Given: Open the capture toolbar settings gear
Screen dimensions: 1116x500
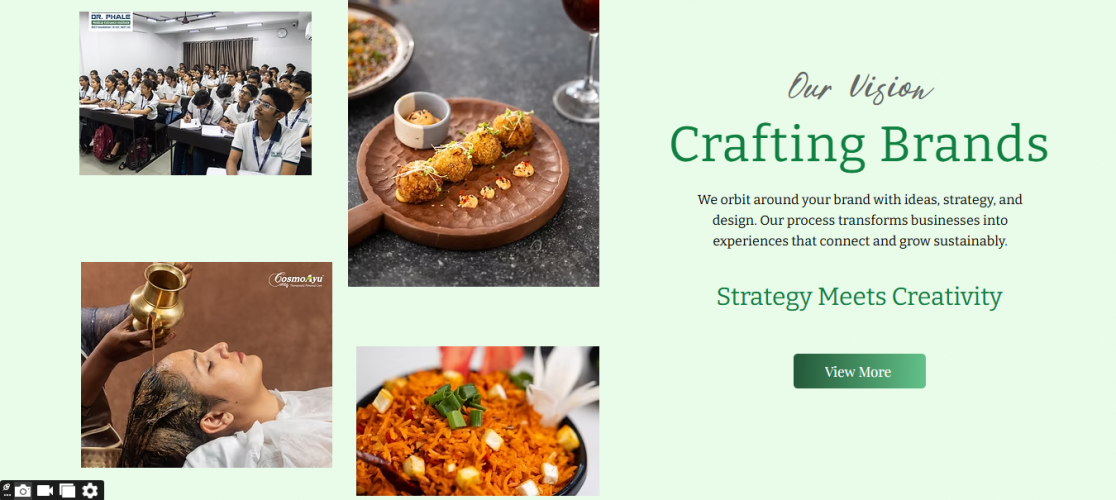Looking at the screenshot, I should pos(90,491).
